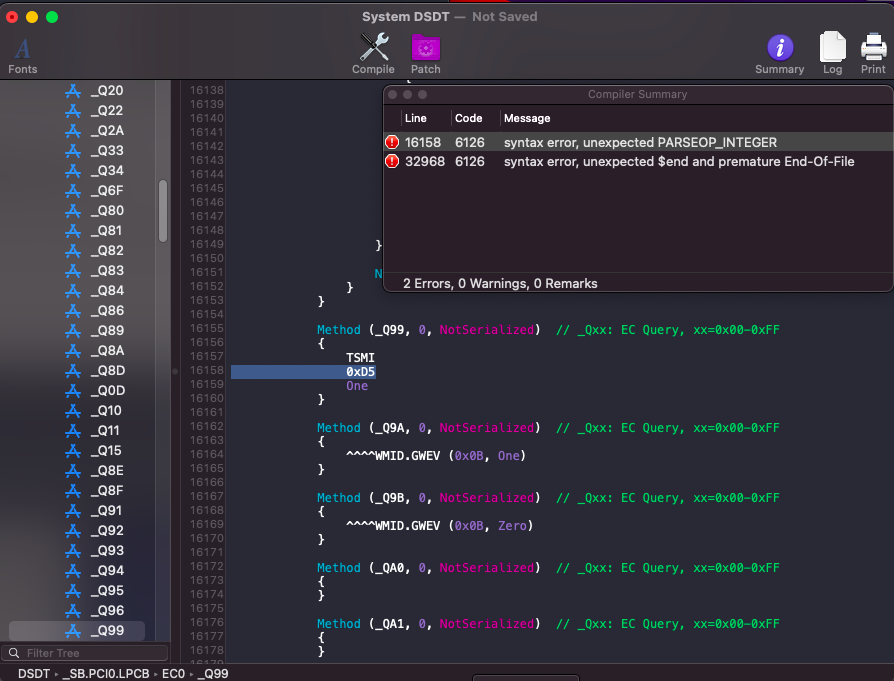This screenshot has width=894, height=681.
Task: Open the Fonts panel
Action: pos(22,52)
